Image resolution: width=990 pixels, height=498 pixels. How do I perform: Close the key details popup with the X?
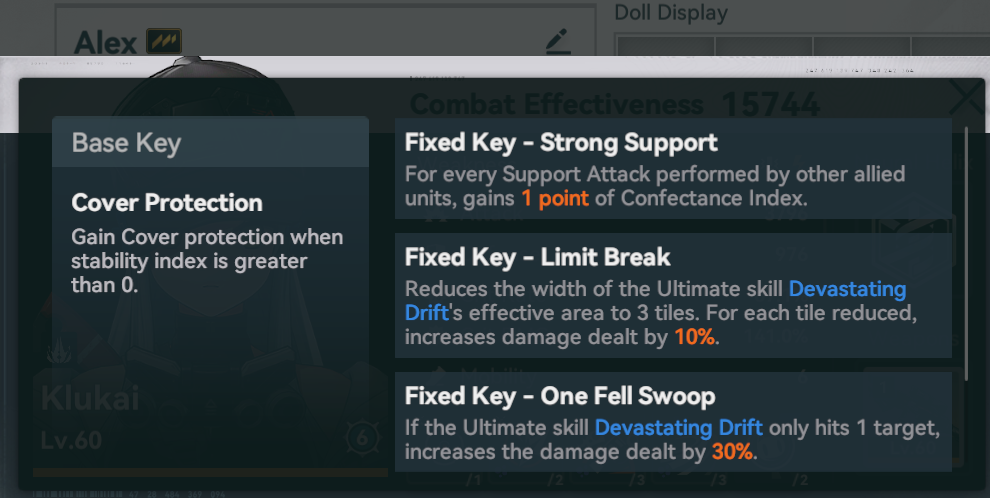(967, 98)
